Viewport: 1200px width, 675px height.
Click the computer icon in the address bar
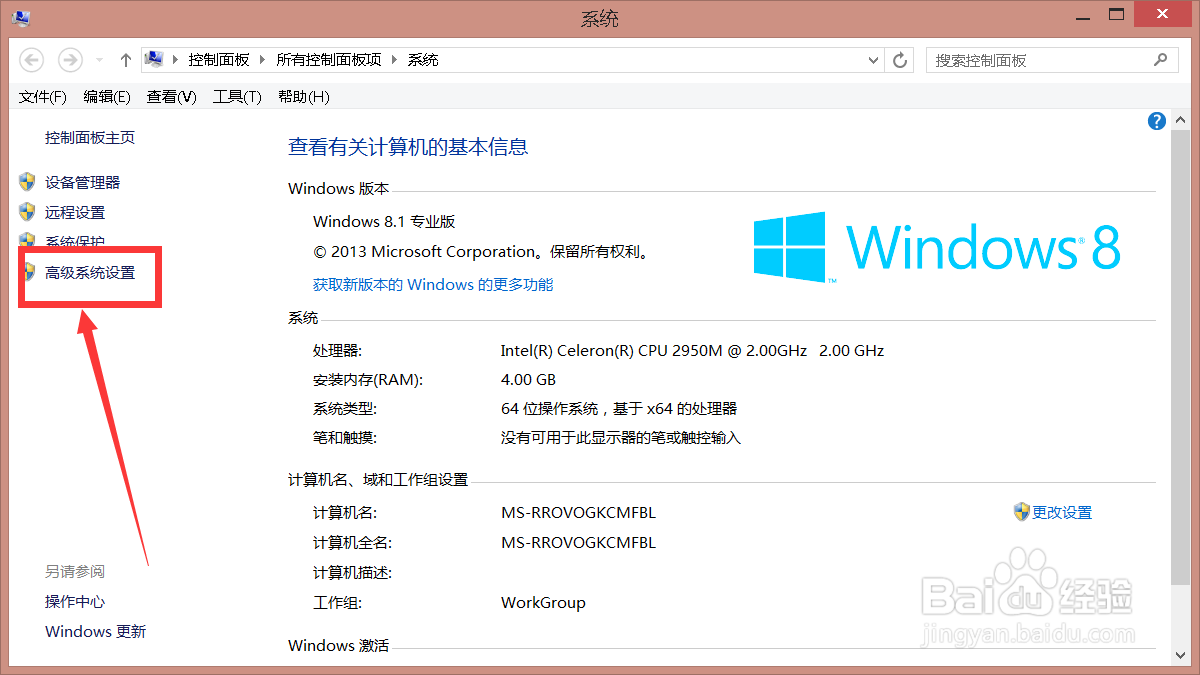pos(154,60)
